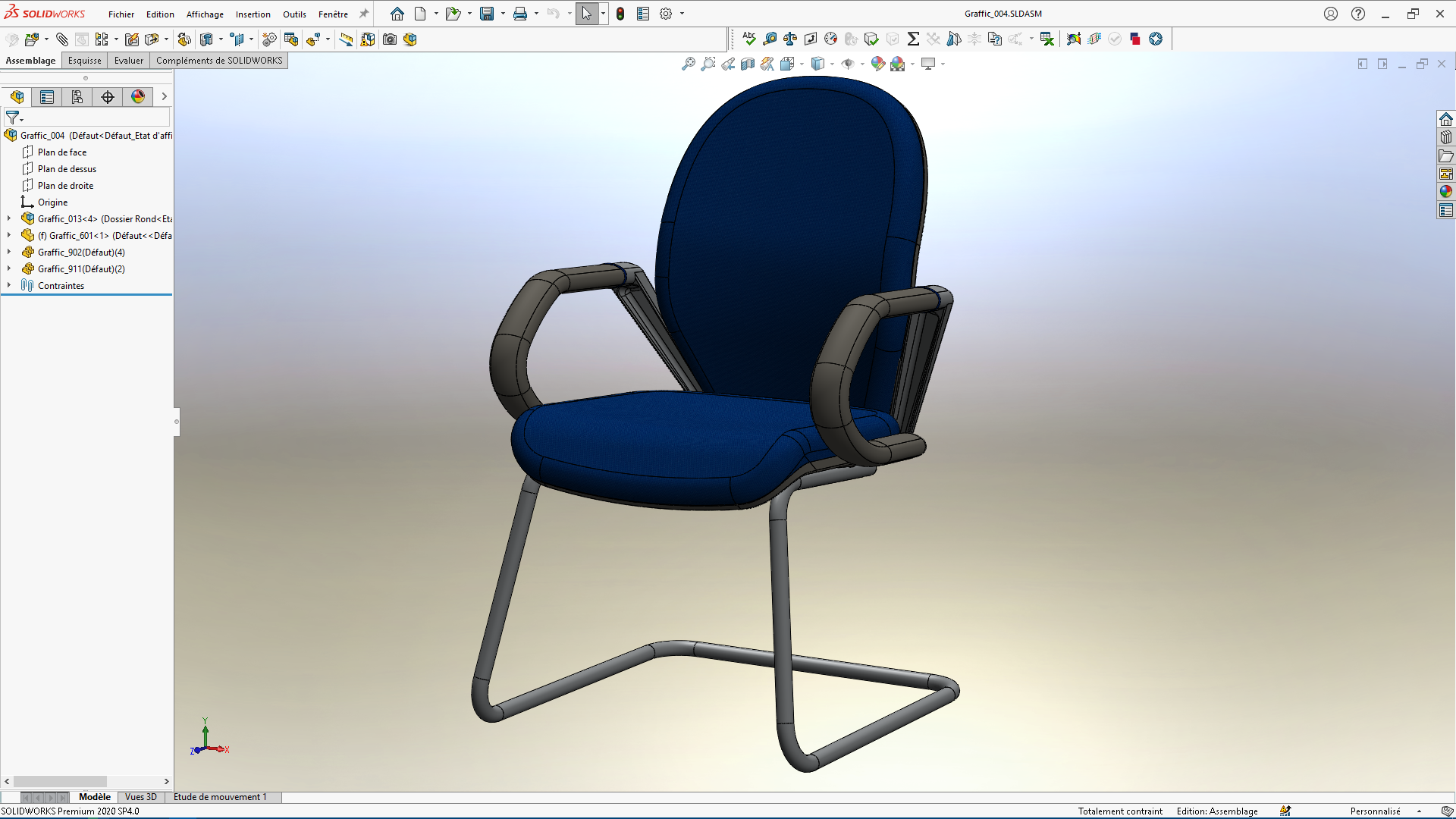Click the feature tree horizontal scrollbar
Screen dimensions: 1456x819
coord(61,781)
